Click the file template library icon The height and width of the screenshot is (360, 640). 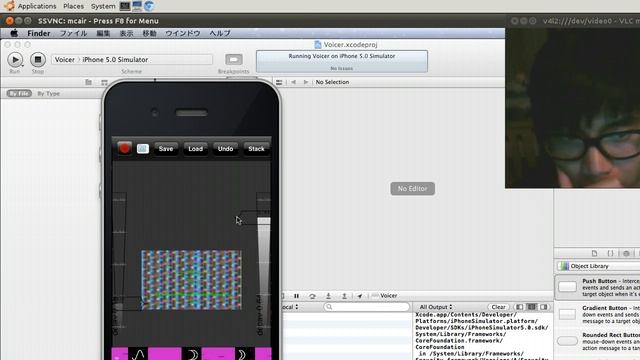594,253
